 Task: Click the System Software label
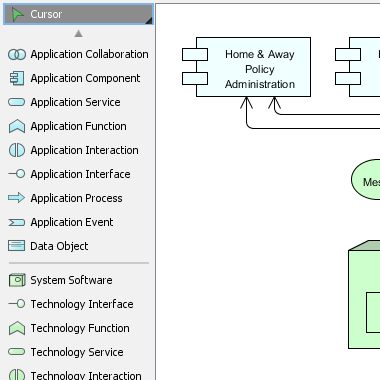click(71, 280)
